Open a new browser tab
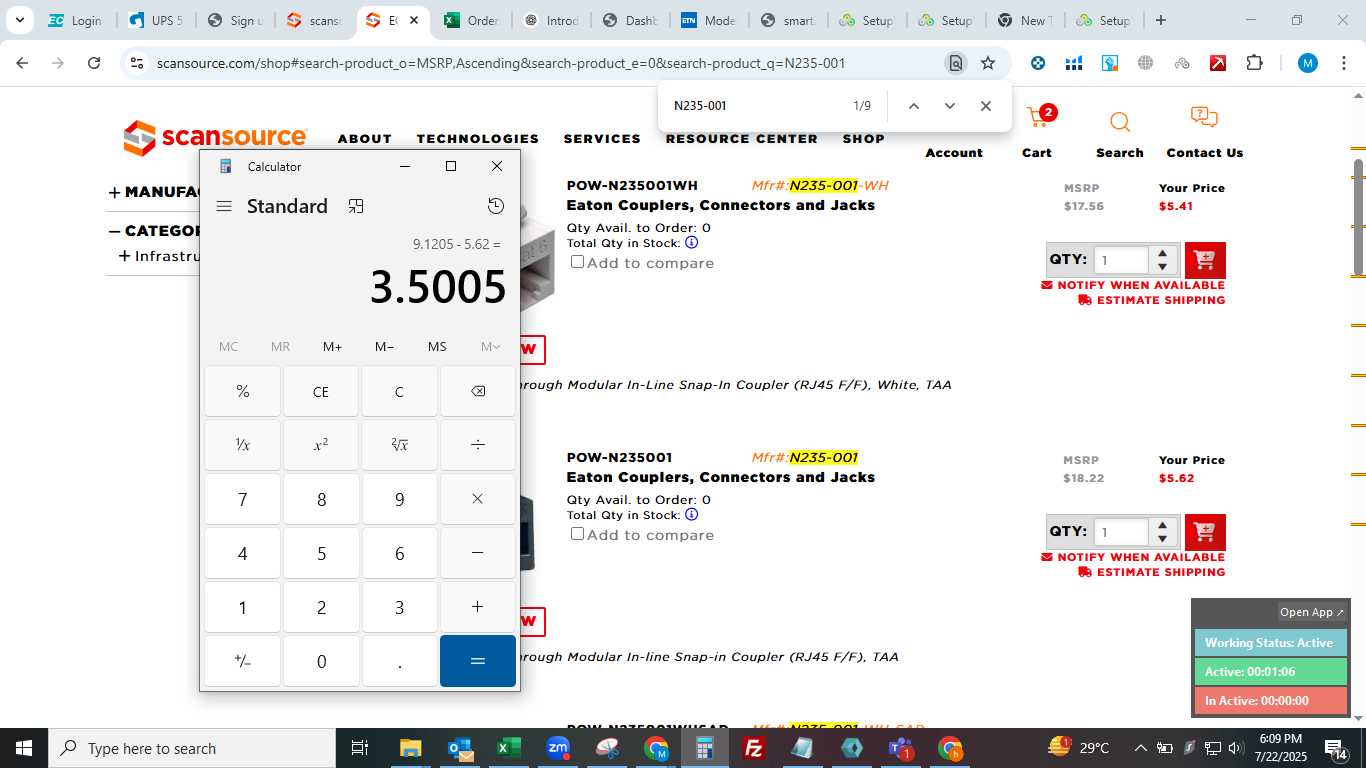 [x=1160, y=20]
